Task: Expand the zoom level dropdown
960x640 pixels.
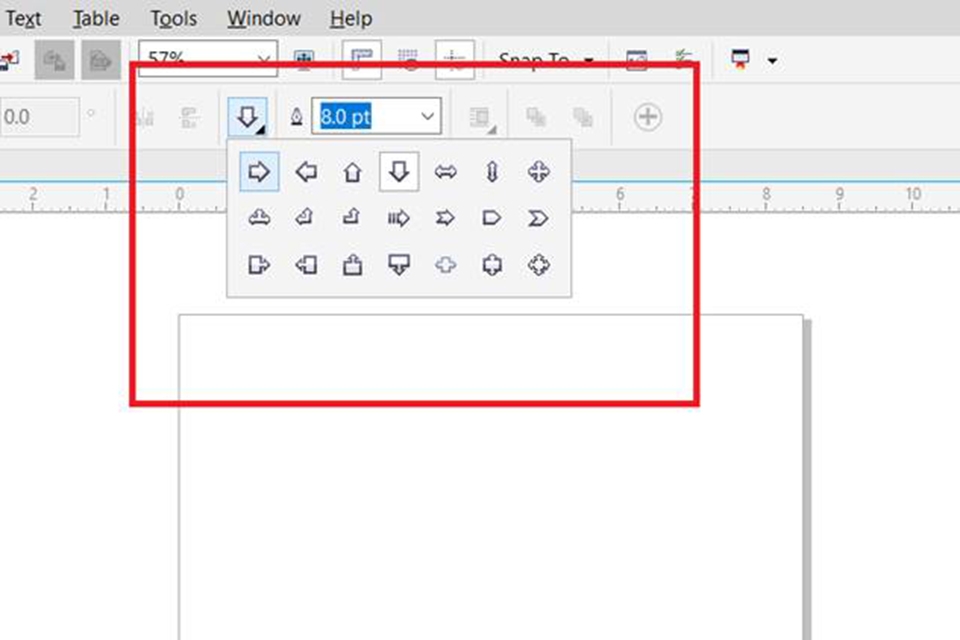Action: (x=264, y=59)
